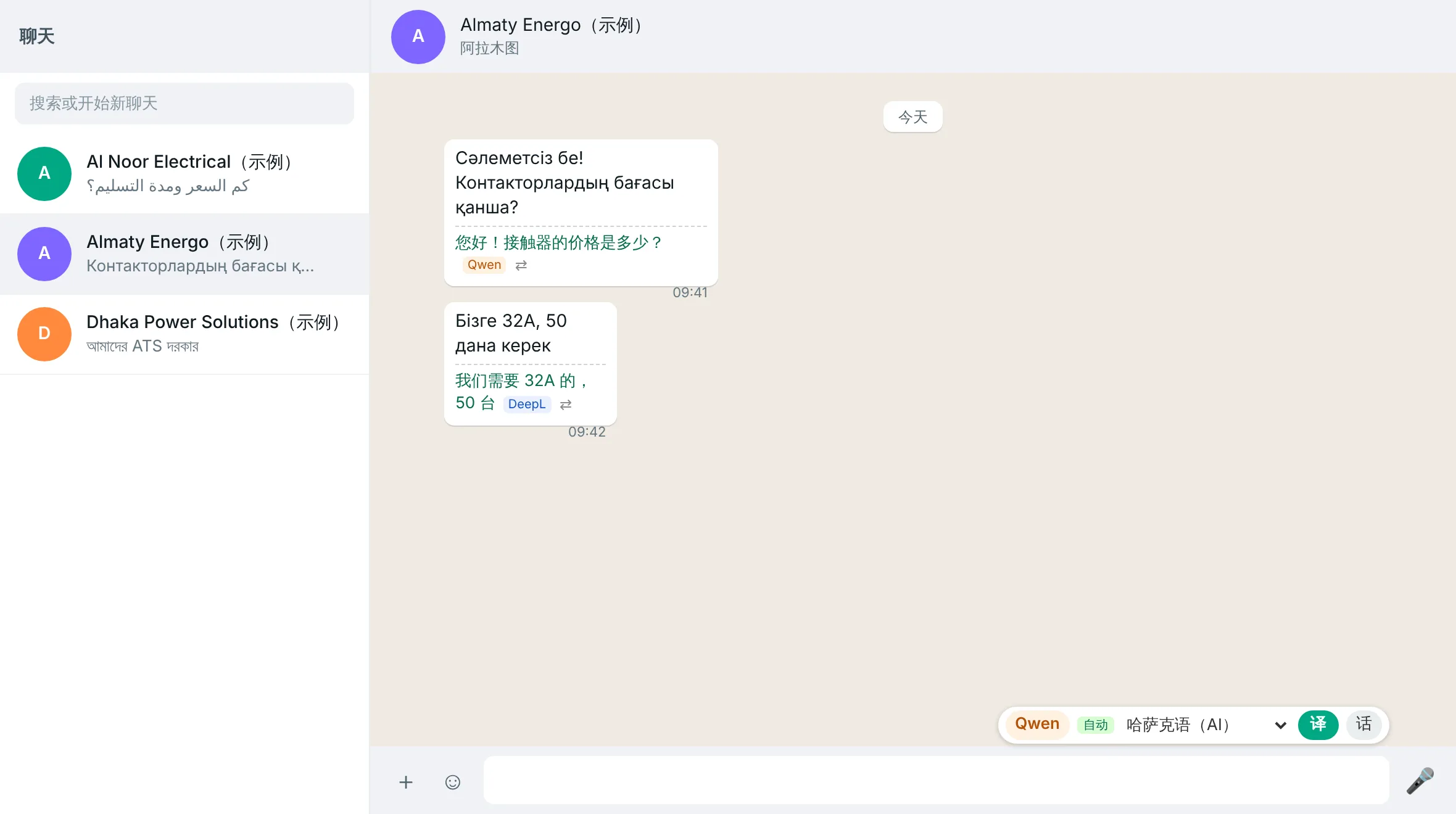Image resolution: width=1456 pixels, height=814 pixels.
Task: Click the orange Dhaka Power Solutions avatar
Action: click(x=44, y=334)
